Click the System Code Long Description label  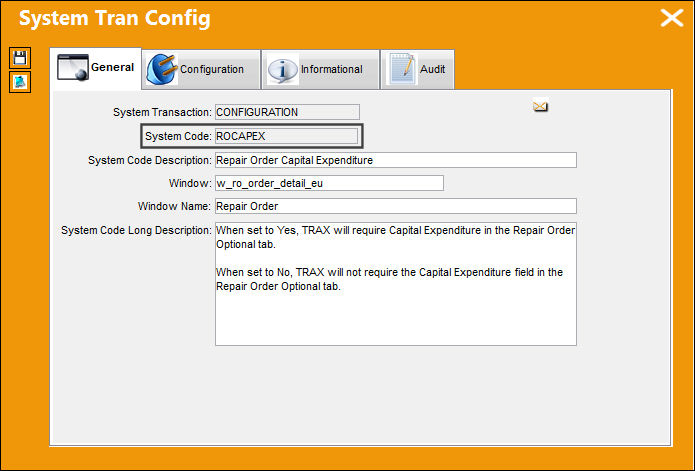click(137, 230)
